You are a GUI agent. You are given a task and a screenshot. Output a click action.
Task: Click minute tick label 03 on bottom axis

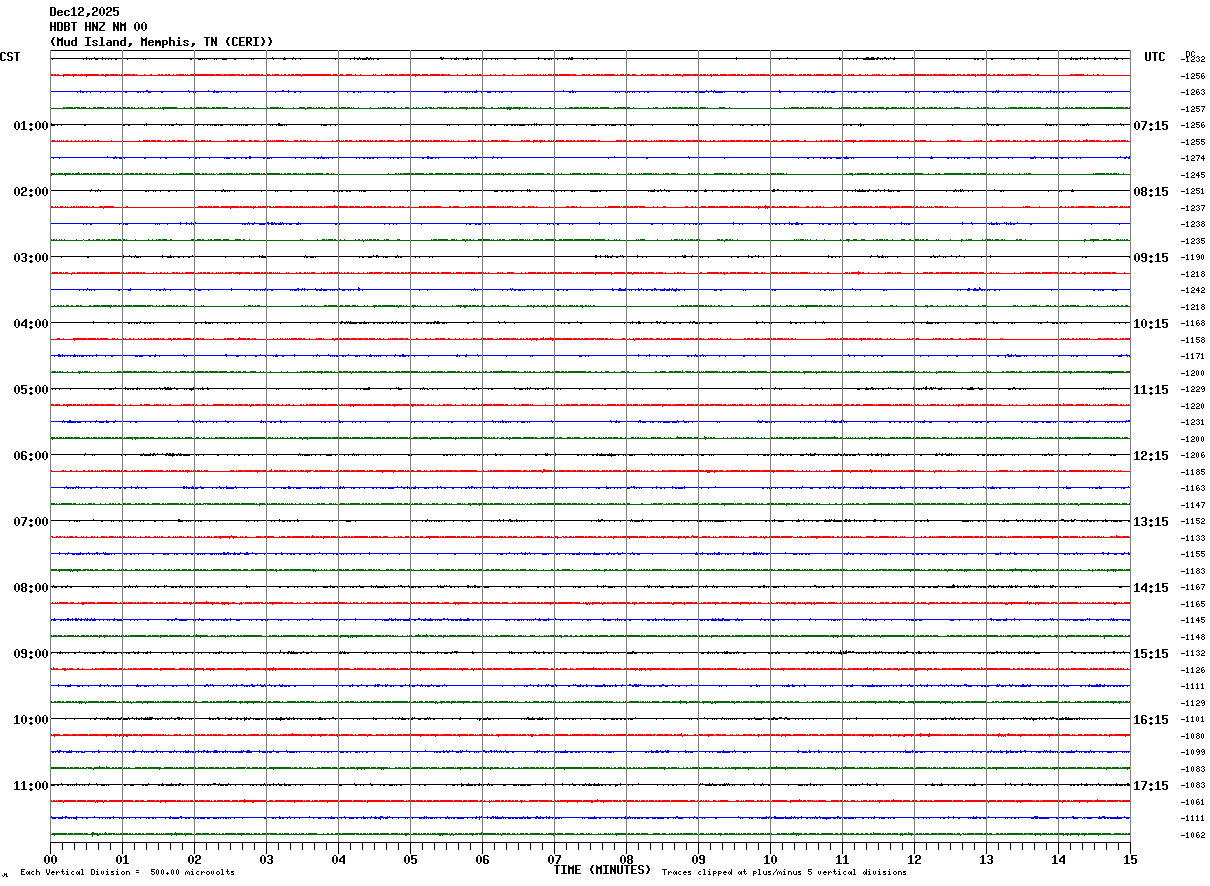coord(266,859)
